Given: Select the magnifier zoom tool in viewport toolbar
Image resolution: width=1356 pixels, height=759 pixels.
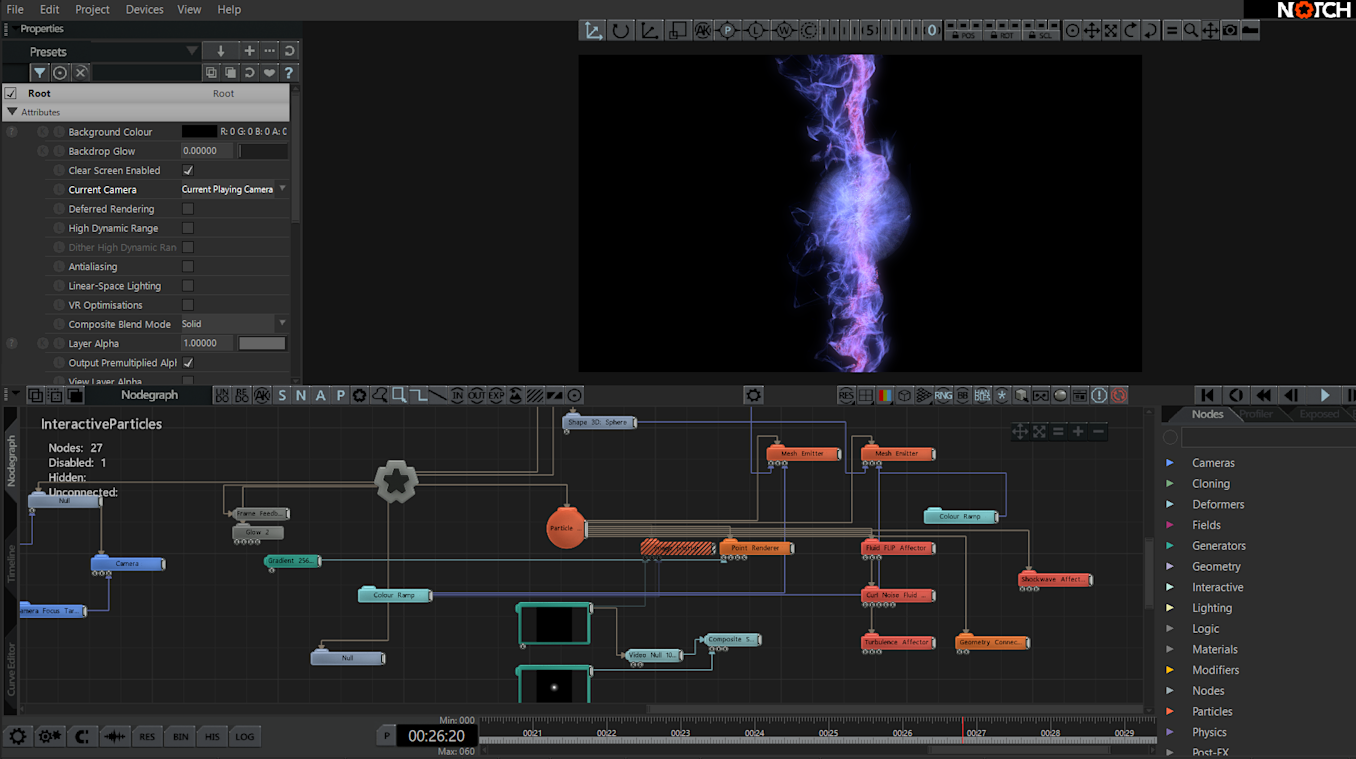Looking at the screenshot, I should pos(1191,31).
